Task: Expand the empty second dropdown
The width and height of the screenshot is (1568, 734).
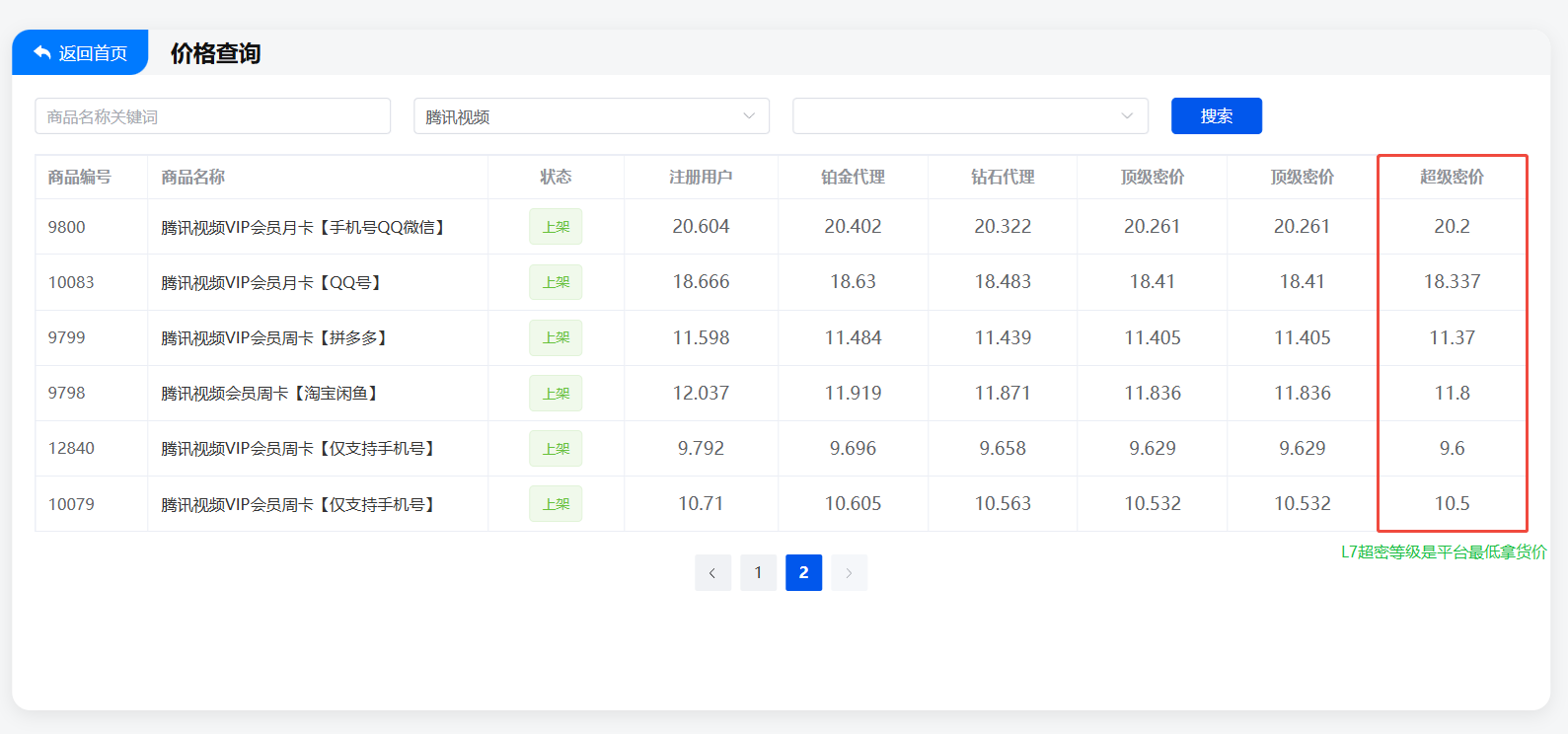Action: click(969, 116)
